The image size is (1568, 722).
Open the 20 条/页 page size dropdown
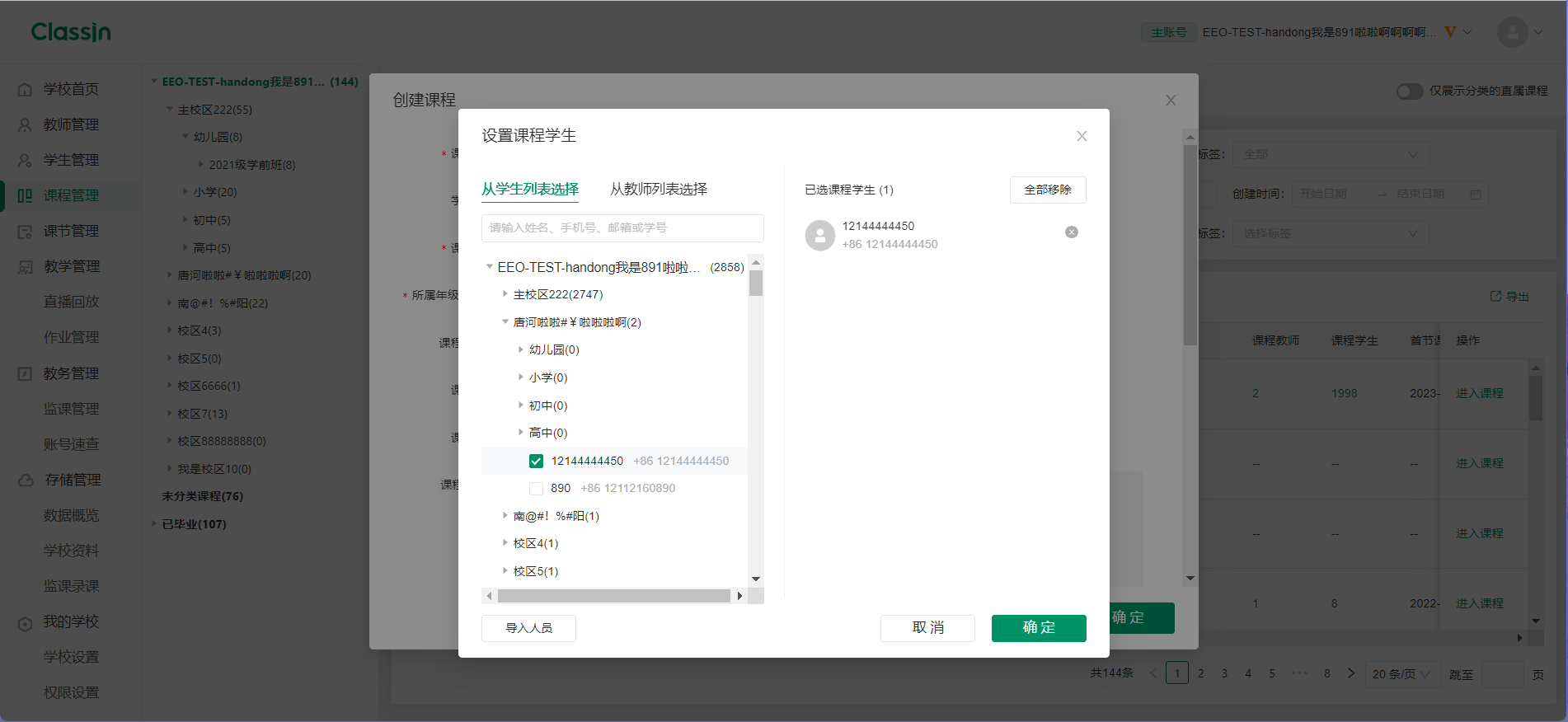pos(1401,674)
